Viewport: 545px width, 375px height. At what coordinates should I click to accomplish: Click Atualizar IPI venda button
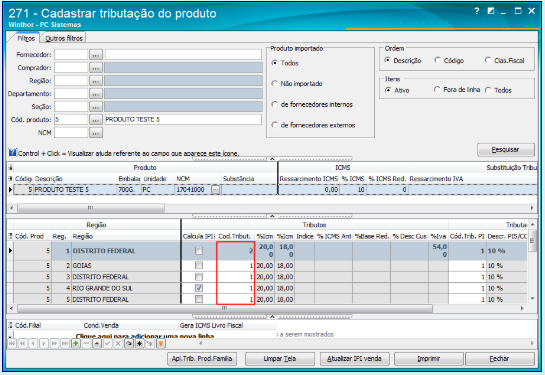[x=354, y=358]
